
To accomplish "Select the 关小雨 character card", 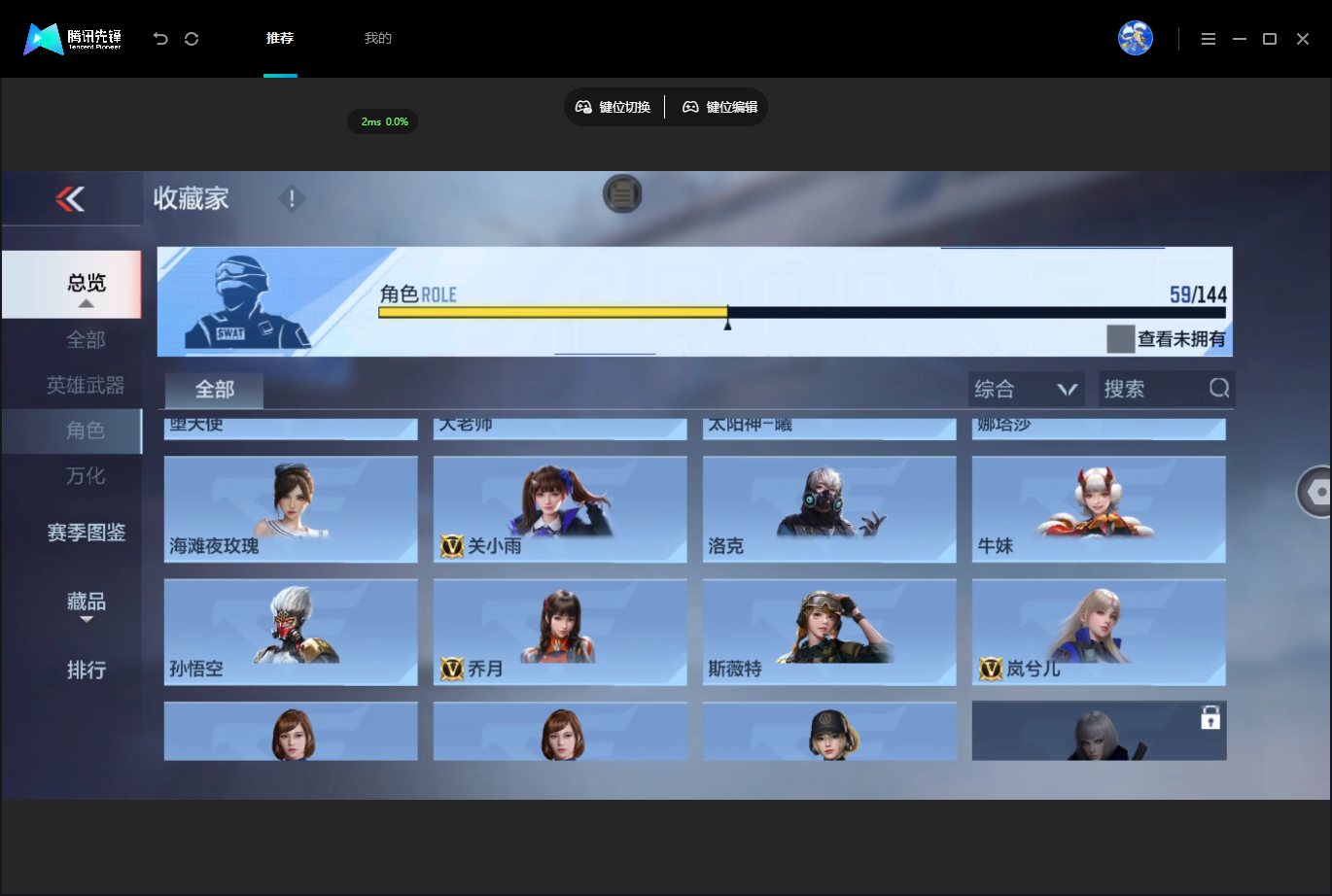I will (x=560, y=509).
